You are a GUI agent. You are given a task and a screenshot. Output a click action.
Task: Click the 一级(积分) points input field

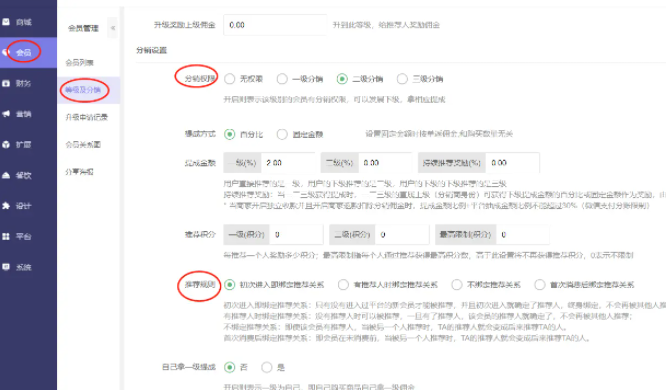(x=296, y=235)
